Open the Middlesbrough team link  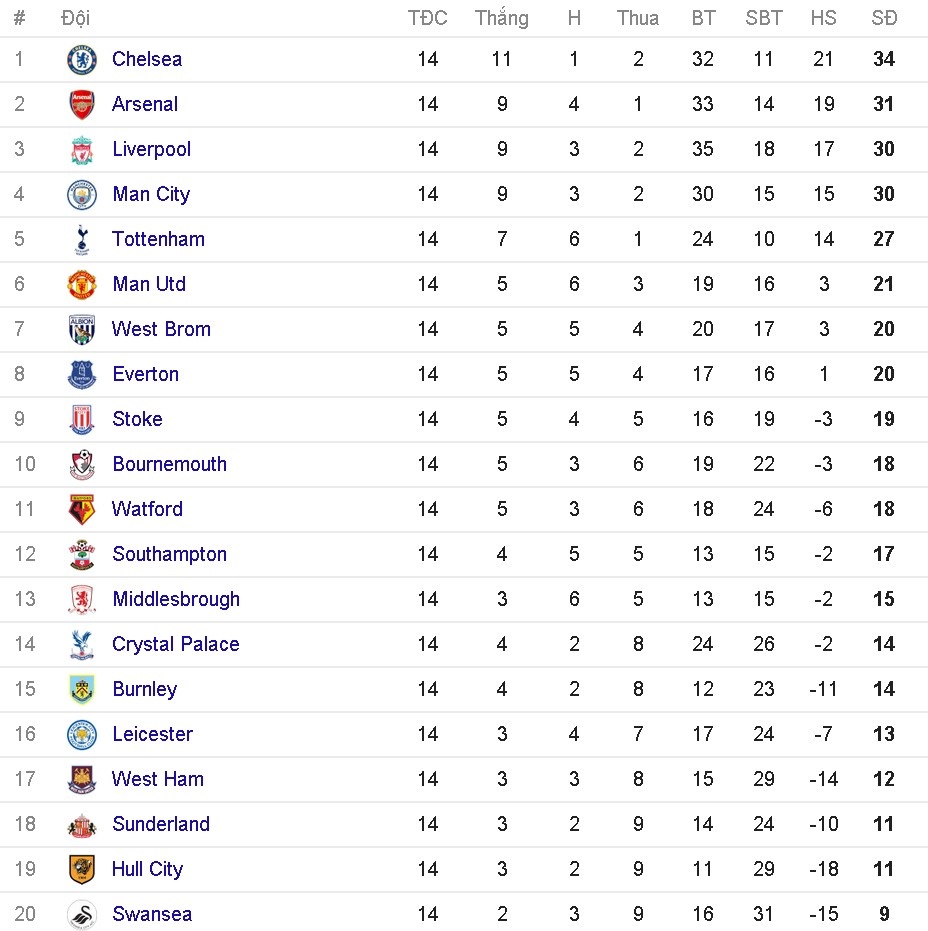(x=176, y=599)
